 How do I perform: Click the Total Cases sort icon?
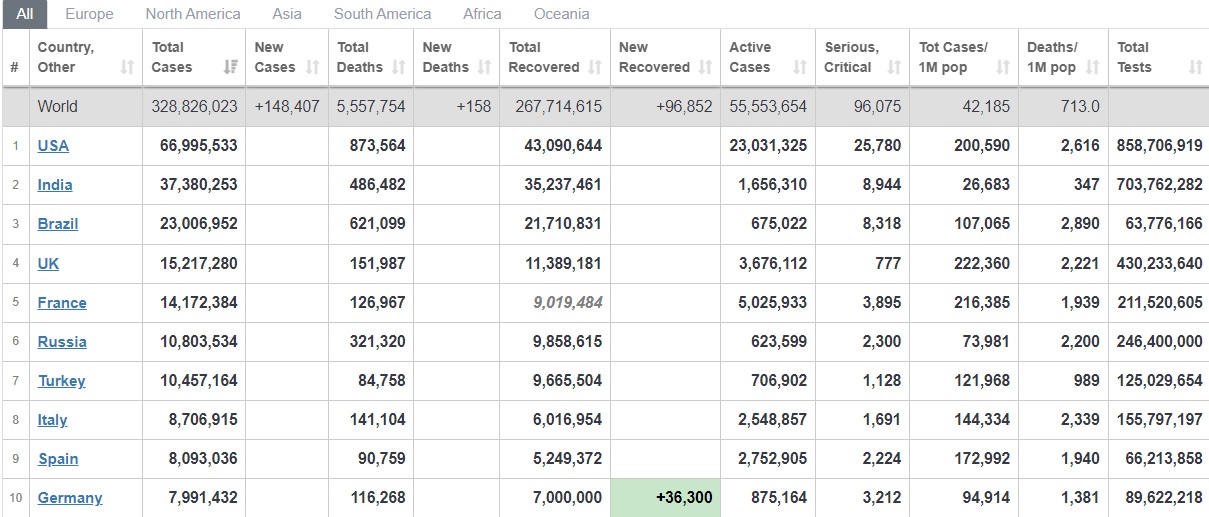click(231, 67)
